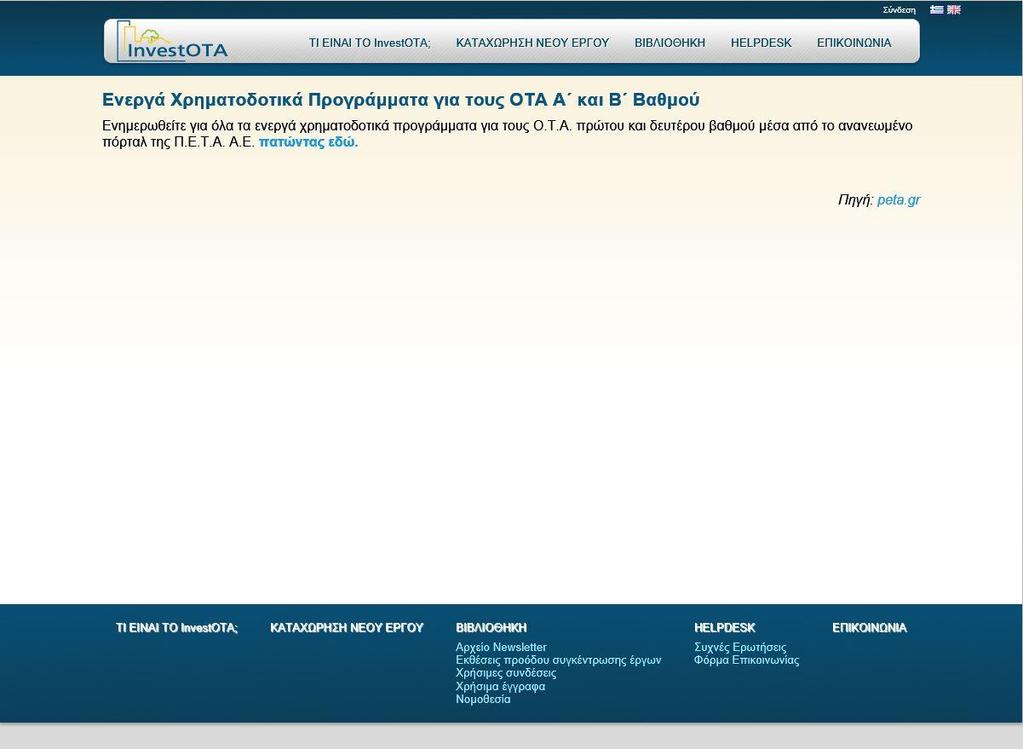Open ΒΙΒΛΙΟΘΗΚΗ in top menu
Viewport: 1023px width, 749px height.
[670, 43]
